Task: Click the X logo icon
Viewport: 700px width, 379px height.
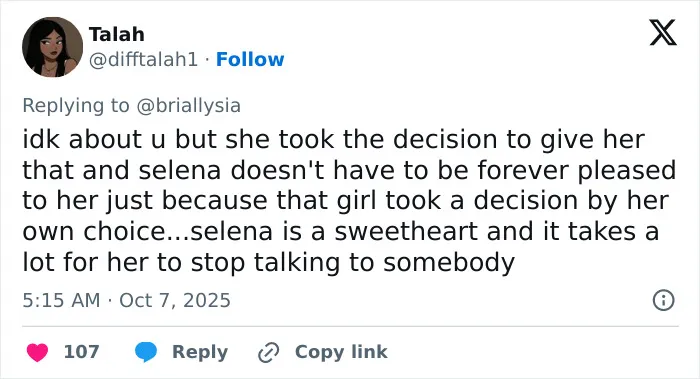Action: click(x=663, y=32)
